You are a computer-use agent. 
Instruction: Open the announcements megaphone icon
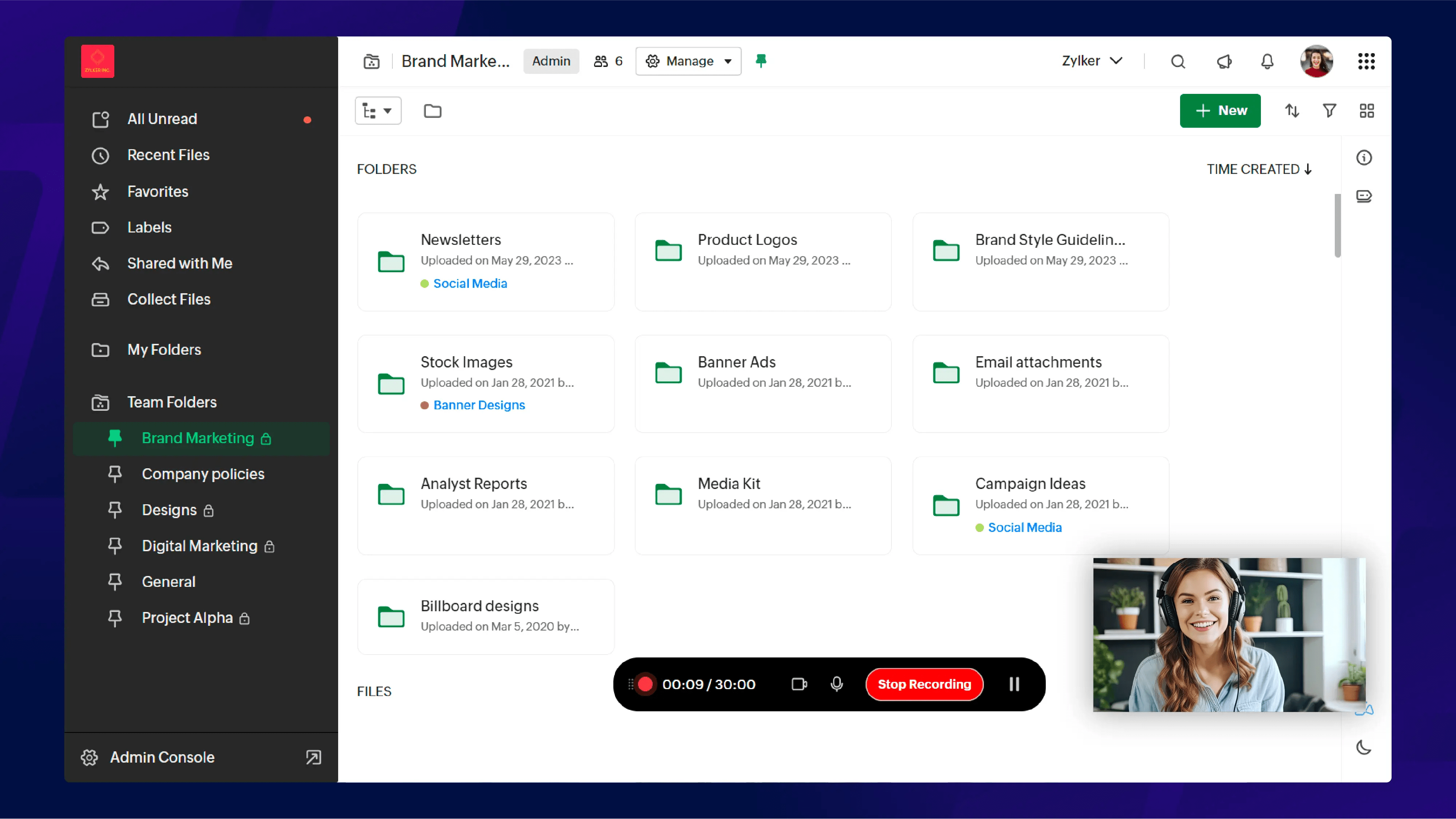tap(1224, 61)
